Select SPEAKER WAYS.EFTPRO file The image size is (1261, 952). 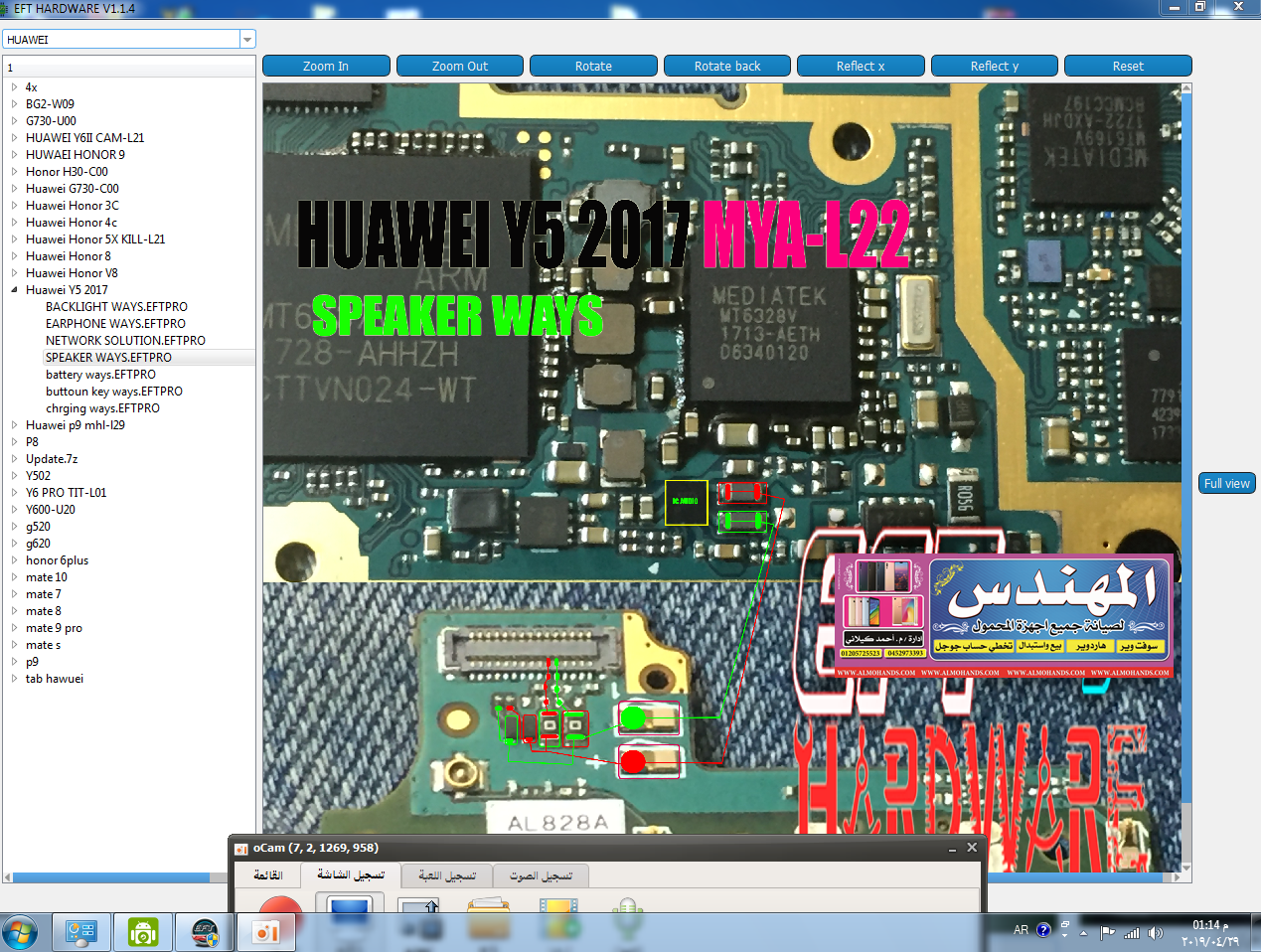108,358
